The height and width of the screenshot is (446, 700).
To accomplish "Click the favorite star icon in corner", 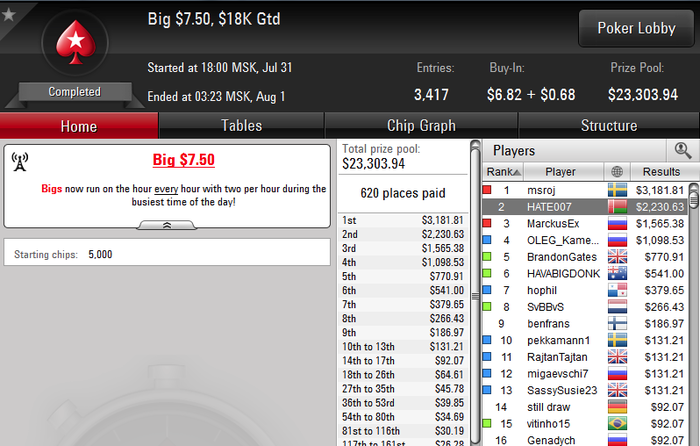I will pyautogui.click(x=9, y=15).
